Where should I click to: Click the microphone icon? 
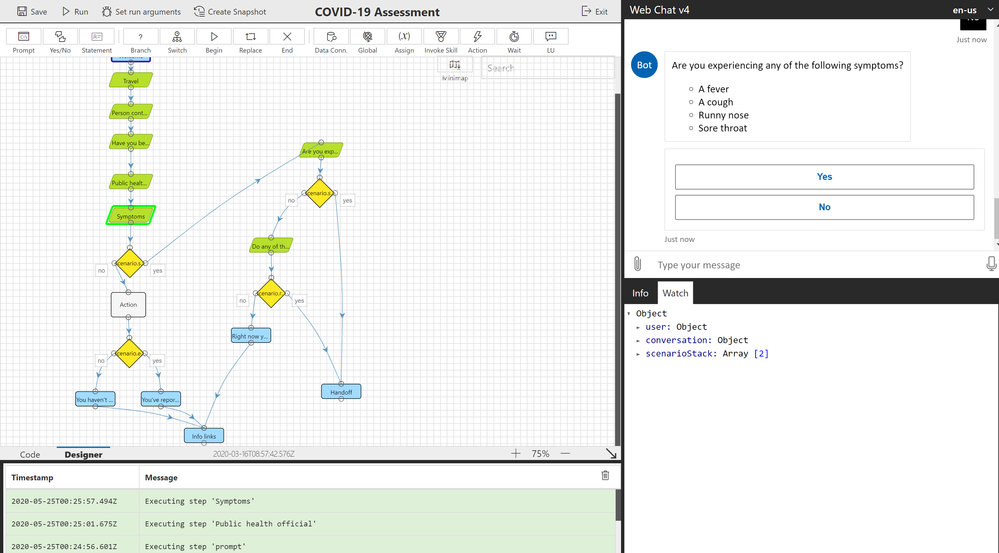pyautogui.click(x=991, y=264)
